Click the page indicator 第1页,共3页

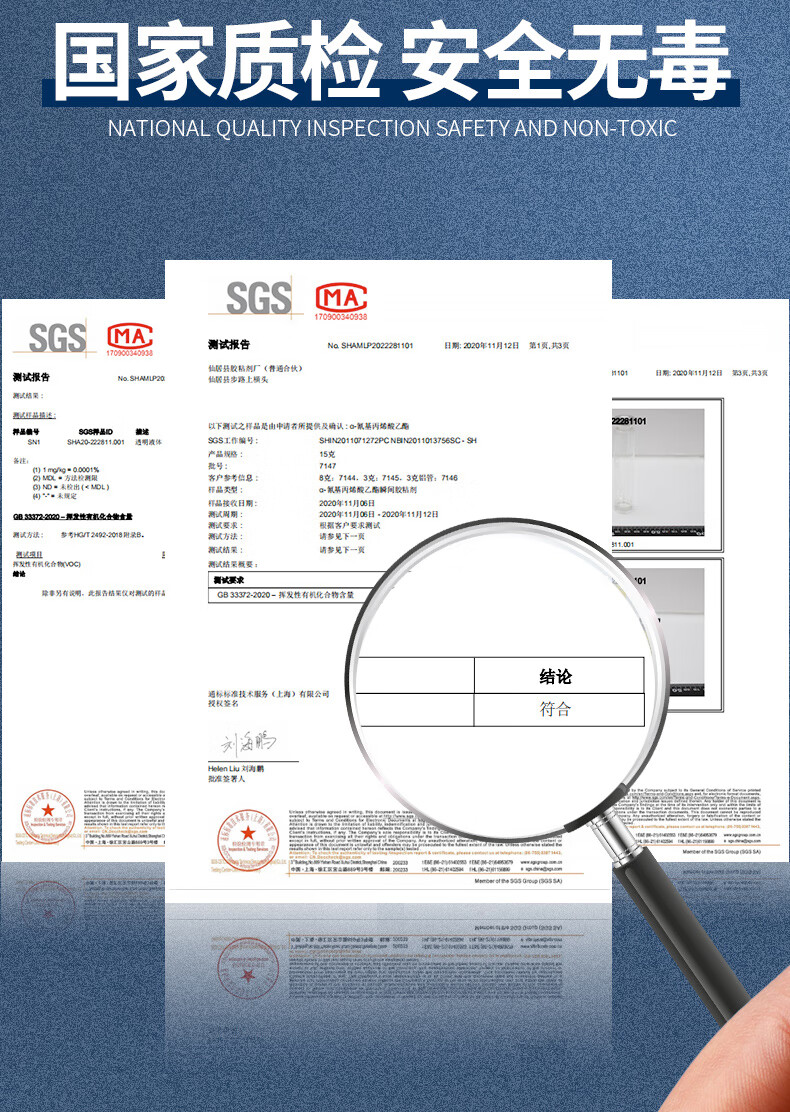(550, 345)
